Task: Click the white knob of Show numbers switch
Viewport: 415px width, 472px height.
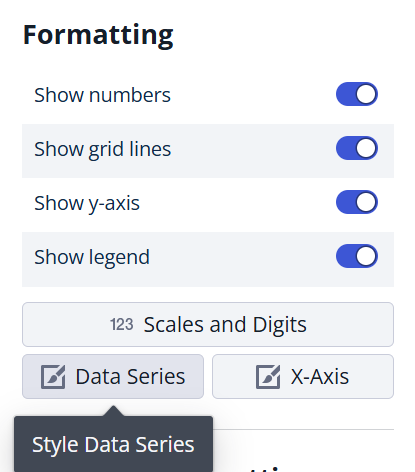Action: (x=366, y=94)
